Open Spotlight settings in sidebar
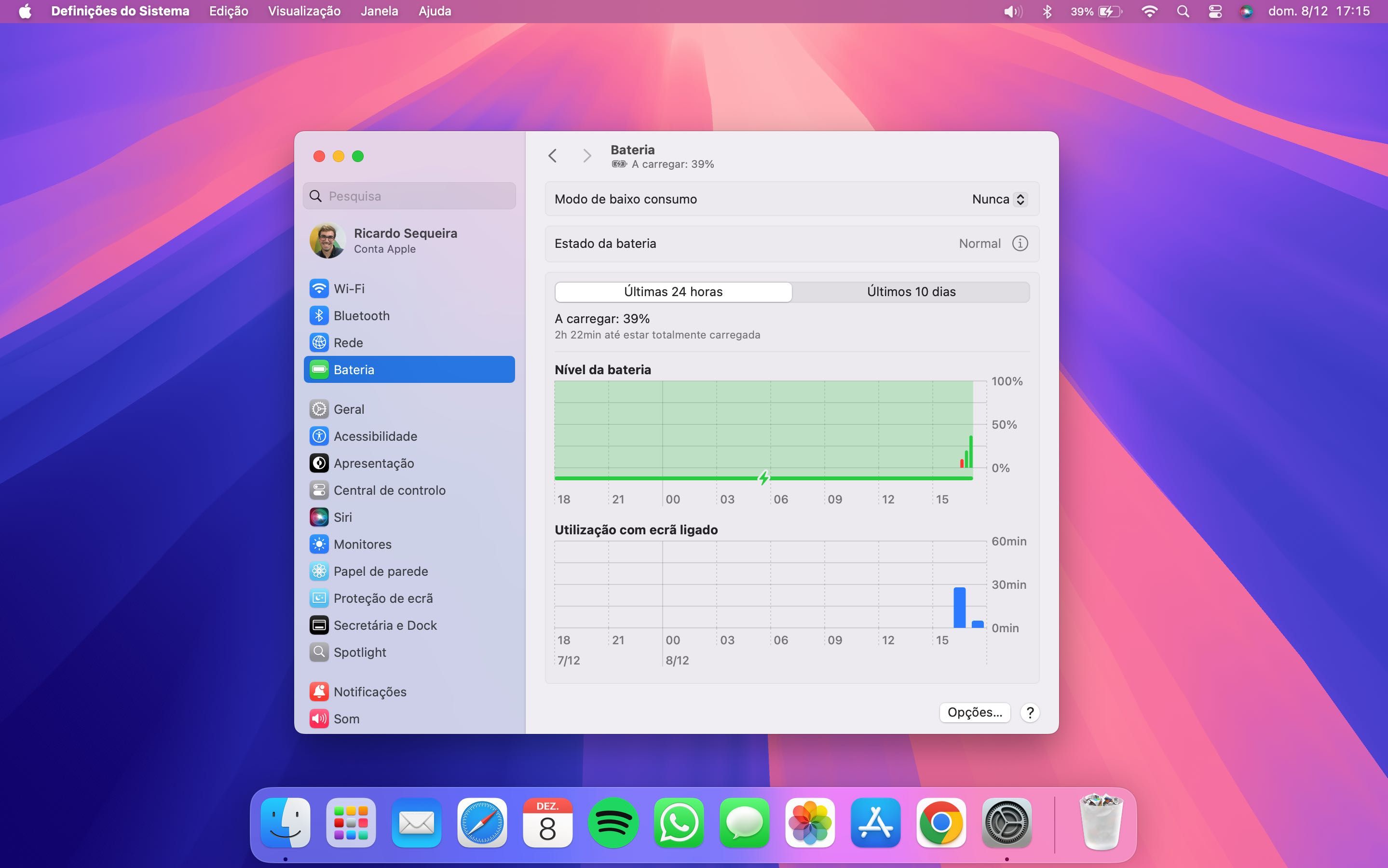1388x868 pixels. coord(408,651)
